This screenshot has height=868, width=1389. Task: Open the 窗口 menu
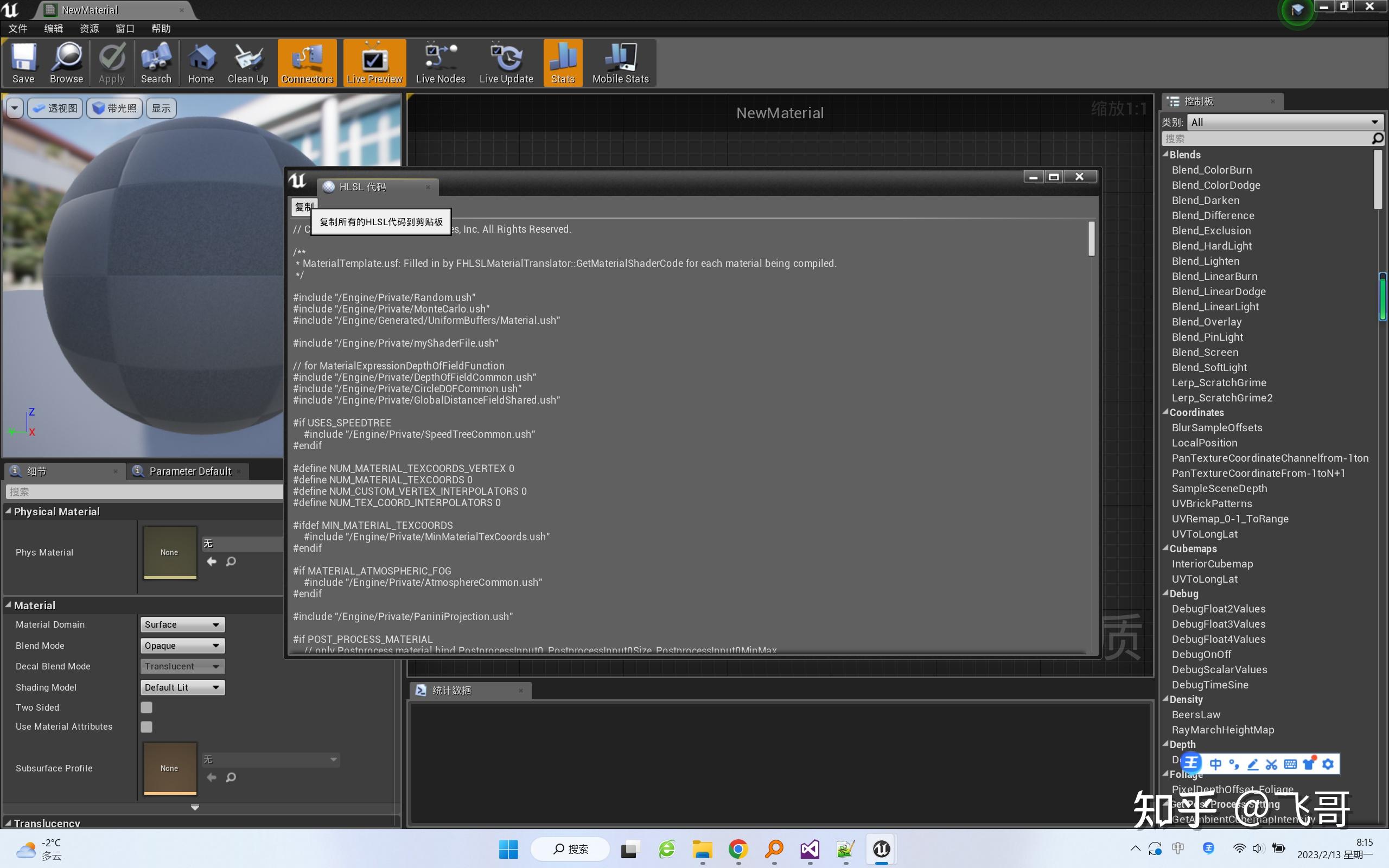click(125, 28)
